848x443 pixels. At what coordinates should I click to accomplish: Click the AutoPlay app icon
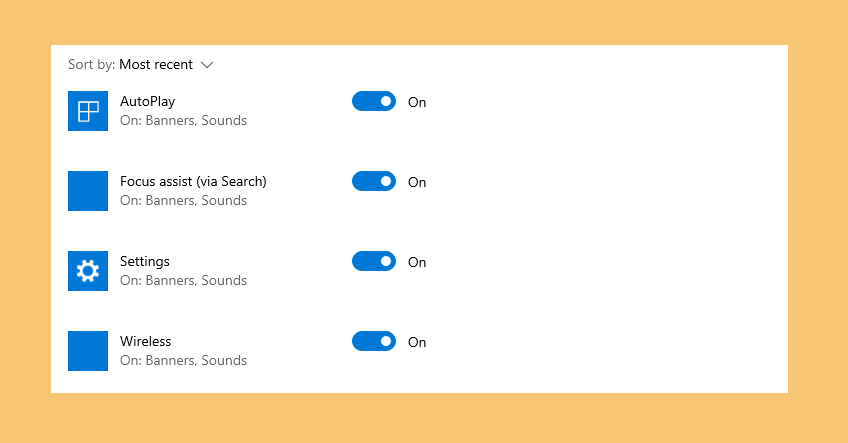(x=88, y=111)
